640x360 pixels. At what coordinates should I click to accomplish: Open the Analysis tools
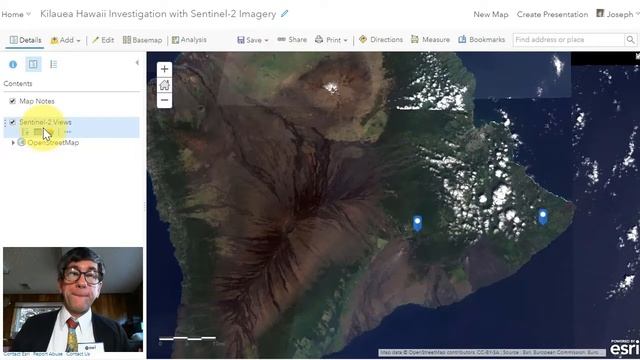coord(189,40)
